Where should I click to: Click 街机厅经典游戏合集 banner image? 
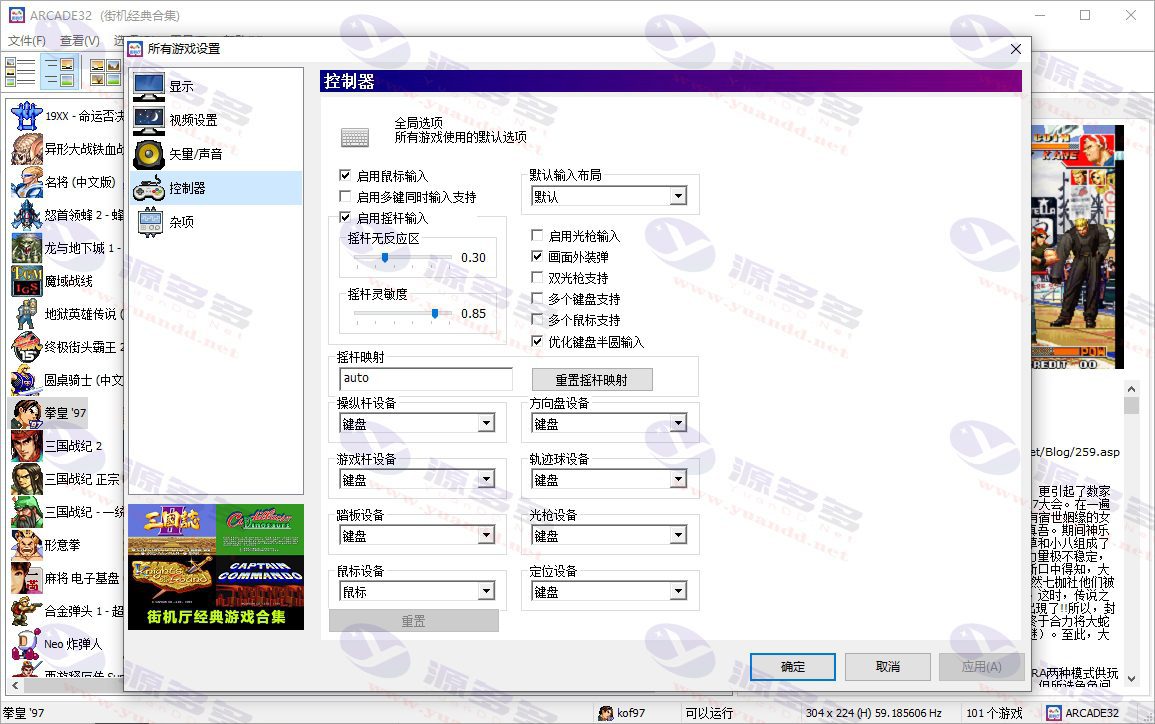point(216,566)
